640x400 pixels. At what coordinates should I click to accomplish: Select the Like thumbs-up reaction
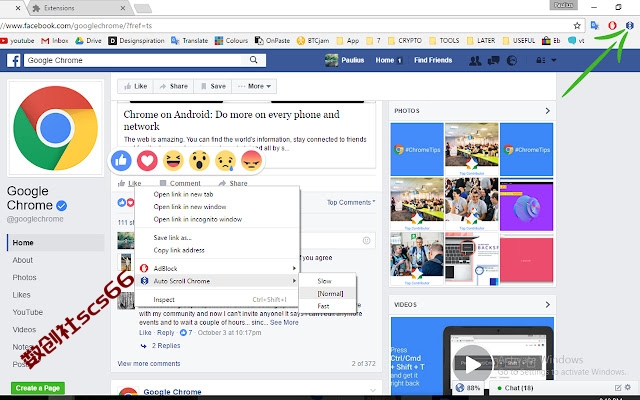click(121, 160)
